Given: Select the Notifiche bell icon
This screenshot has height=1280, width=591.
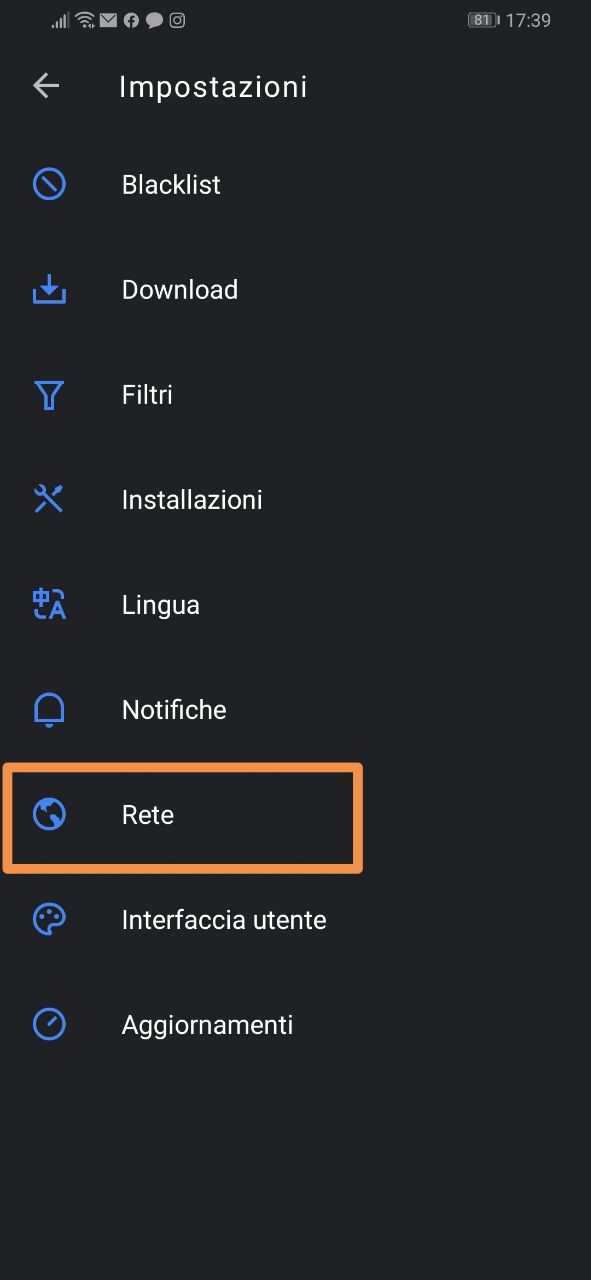Looking at the screenshot, I should point(48,709).
